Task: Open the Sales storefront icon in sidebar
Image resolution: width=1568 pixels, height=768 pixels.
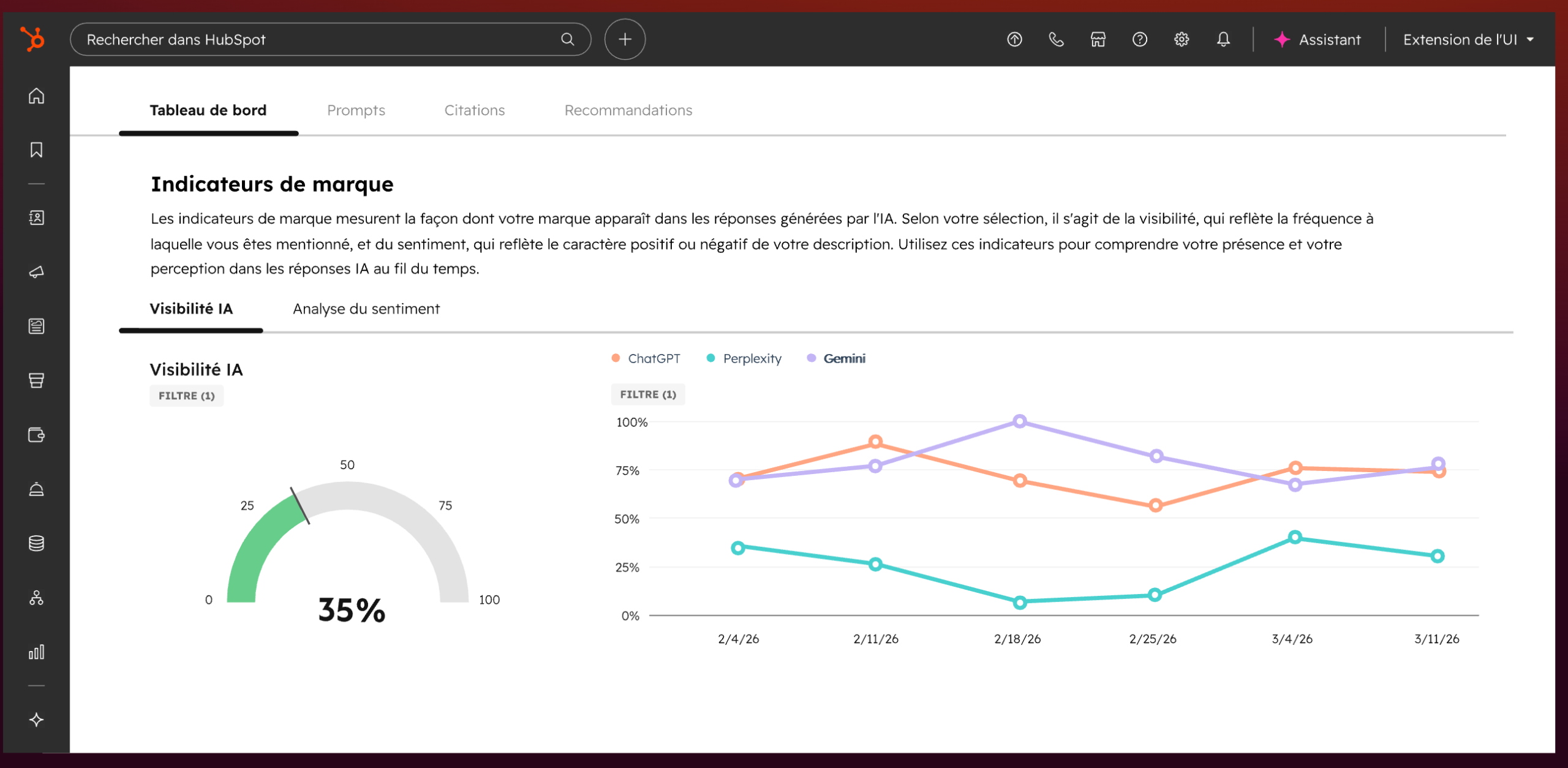Action: [36, 380]
